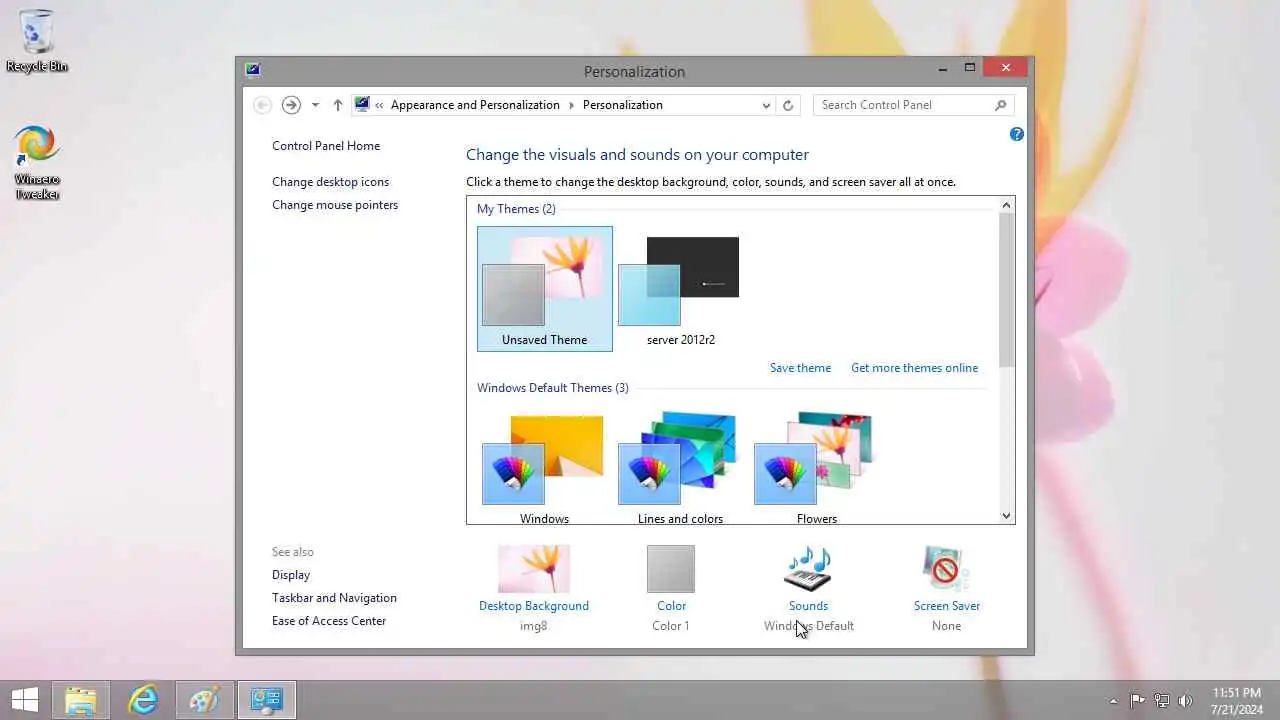Image resolution: width=1280 pixels, height=720 pixels.
Task: Launch Internet Explorer from the taskbar
Action: [143, 700]
